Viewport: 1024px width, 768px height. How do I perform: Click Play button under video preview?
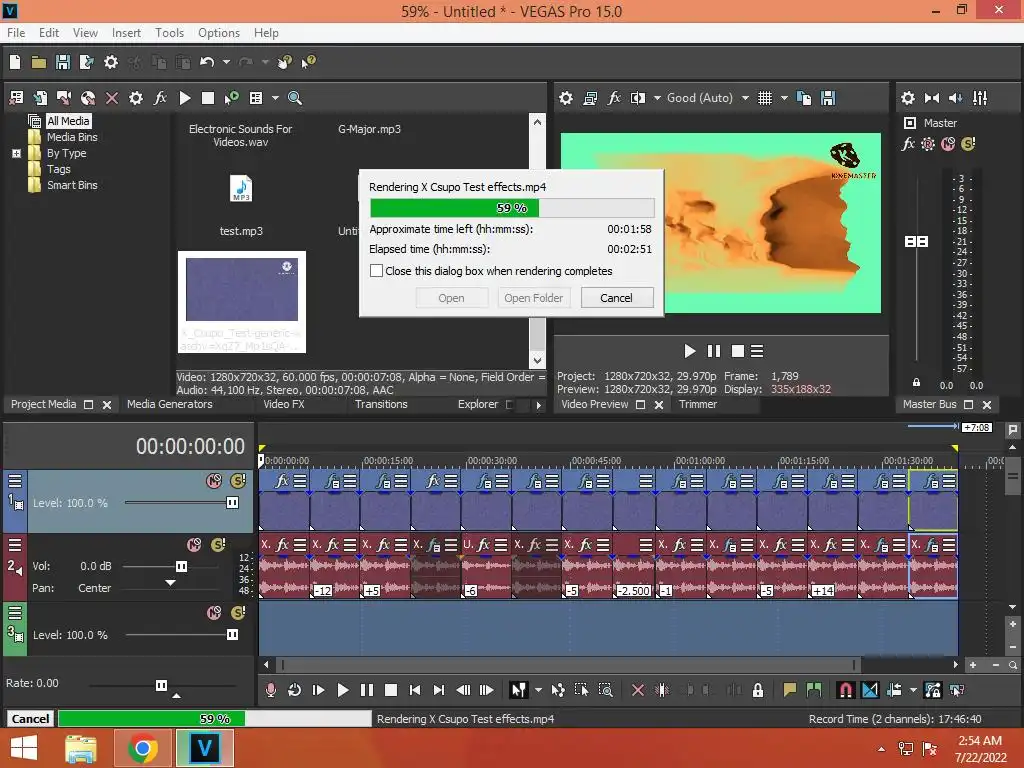coord(690,351)
